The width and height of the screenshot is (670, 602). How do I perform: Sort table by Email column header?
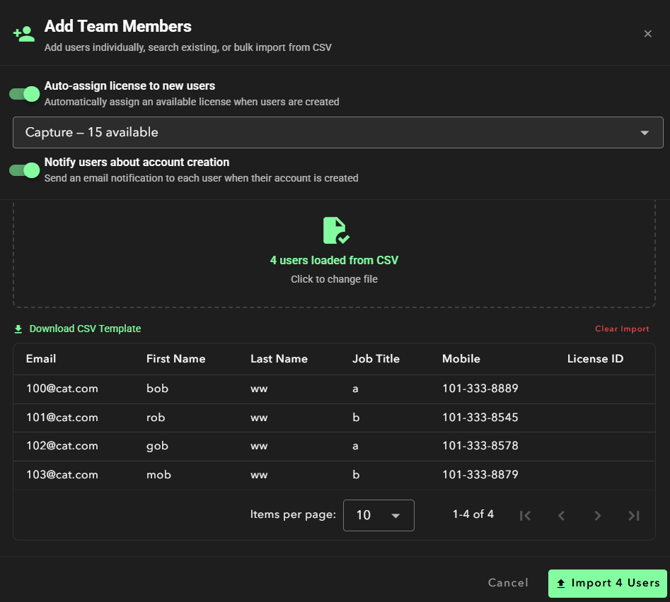pyautogui.click(x=41, y=359)
